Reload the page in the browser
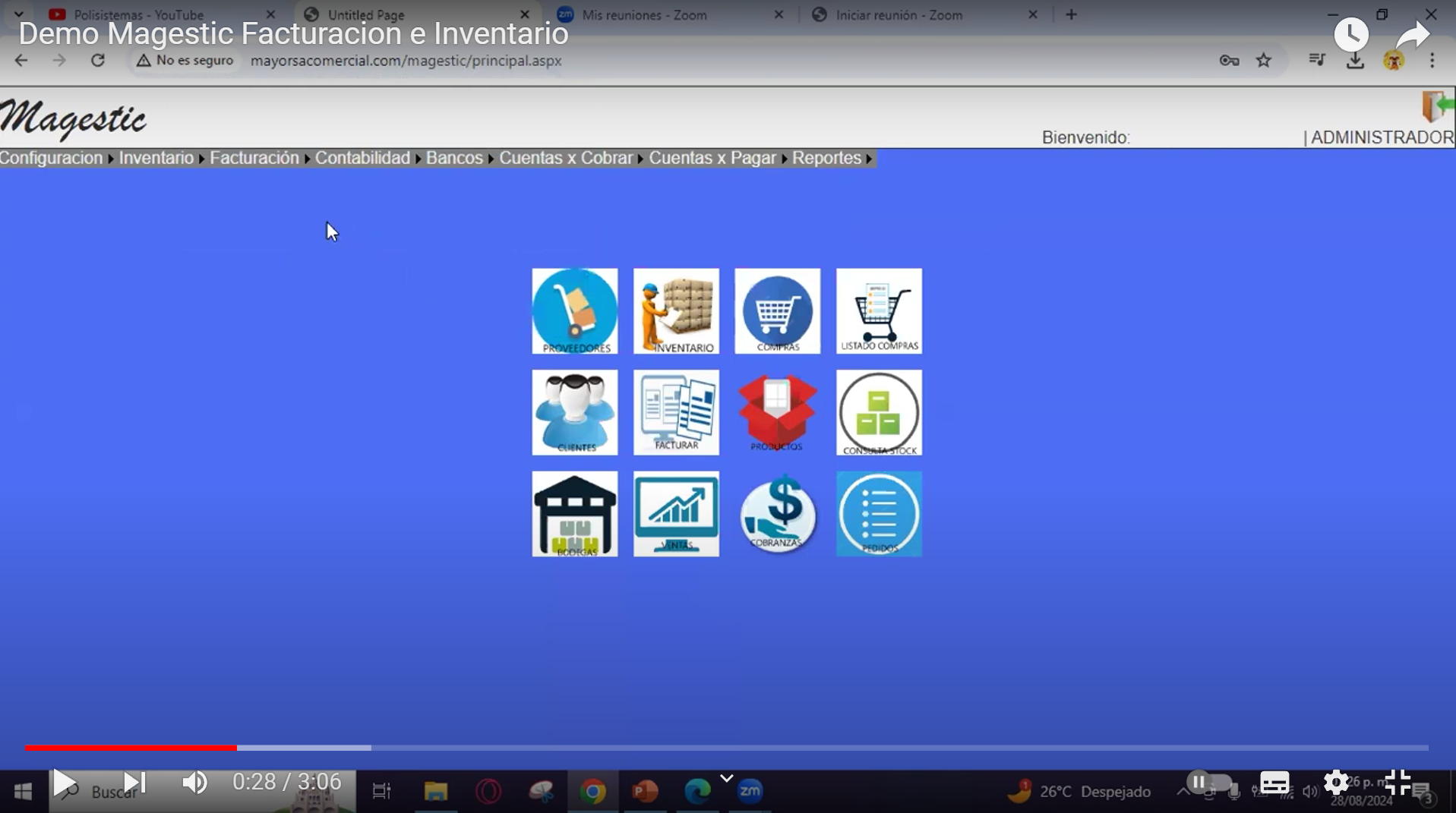Screen dimensions: 1456x813 98,60
